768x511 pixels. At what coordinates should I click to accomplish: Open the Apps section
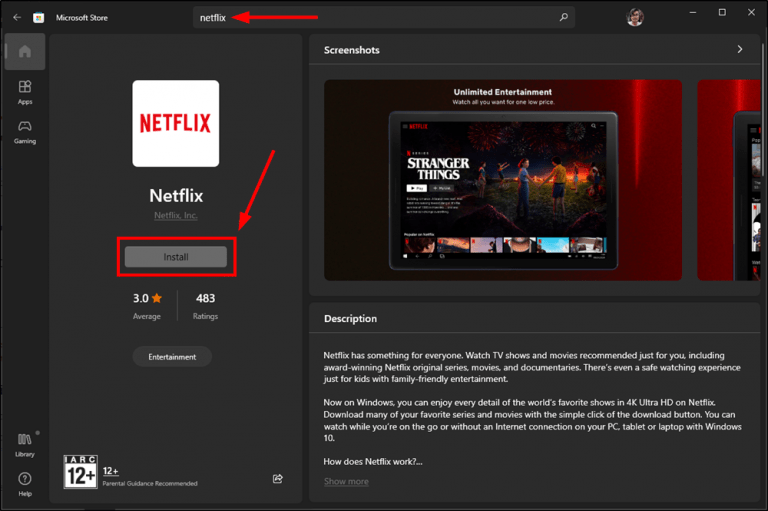25,93
